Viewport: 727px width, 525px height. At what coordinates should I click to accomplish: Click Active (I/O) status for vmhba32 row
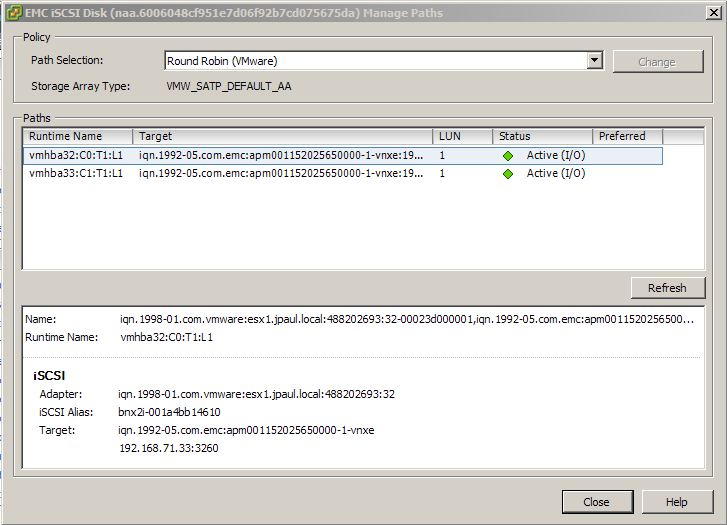[x=556, y=155]
